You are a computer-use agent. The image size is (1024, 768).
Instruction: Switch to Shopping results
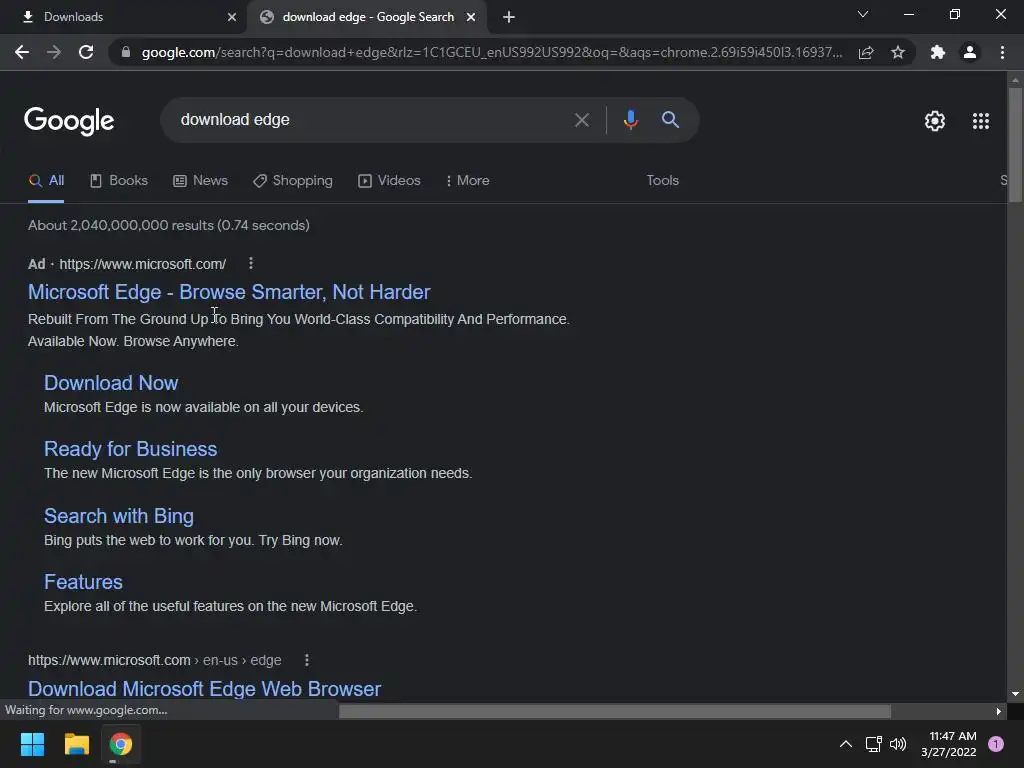pyautogui.click(x=293, y=180)
